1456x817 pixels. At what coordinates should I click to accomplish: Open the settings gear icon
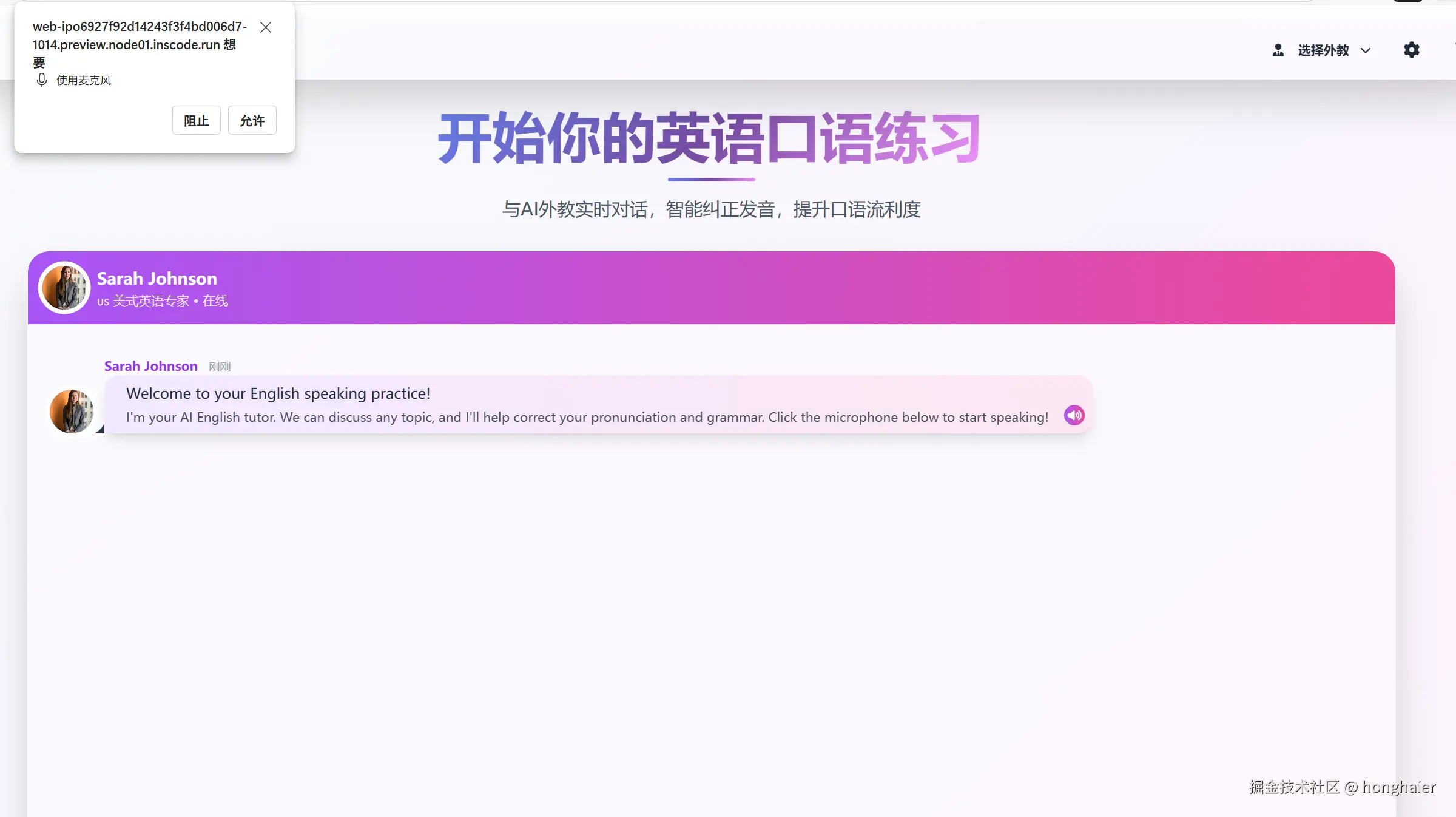tap(1412, 50)
